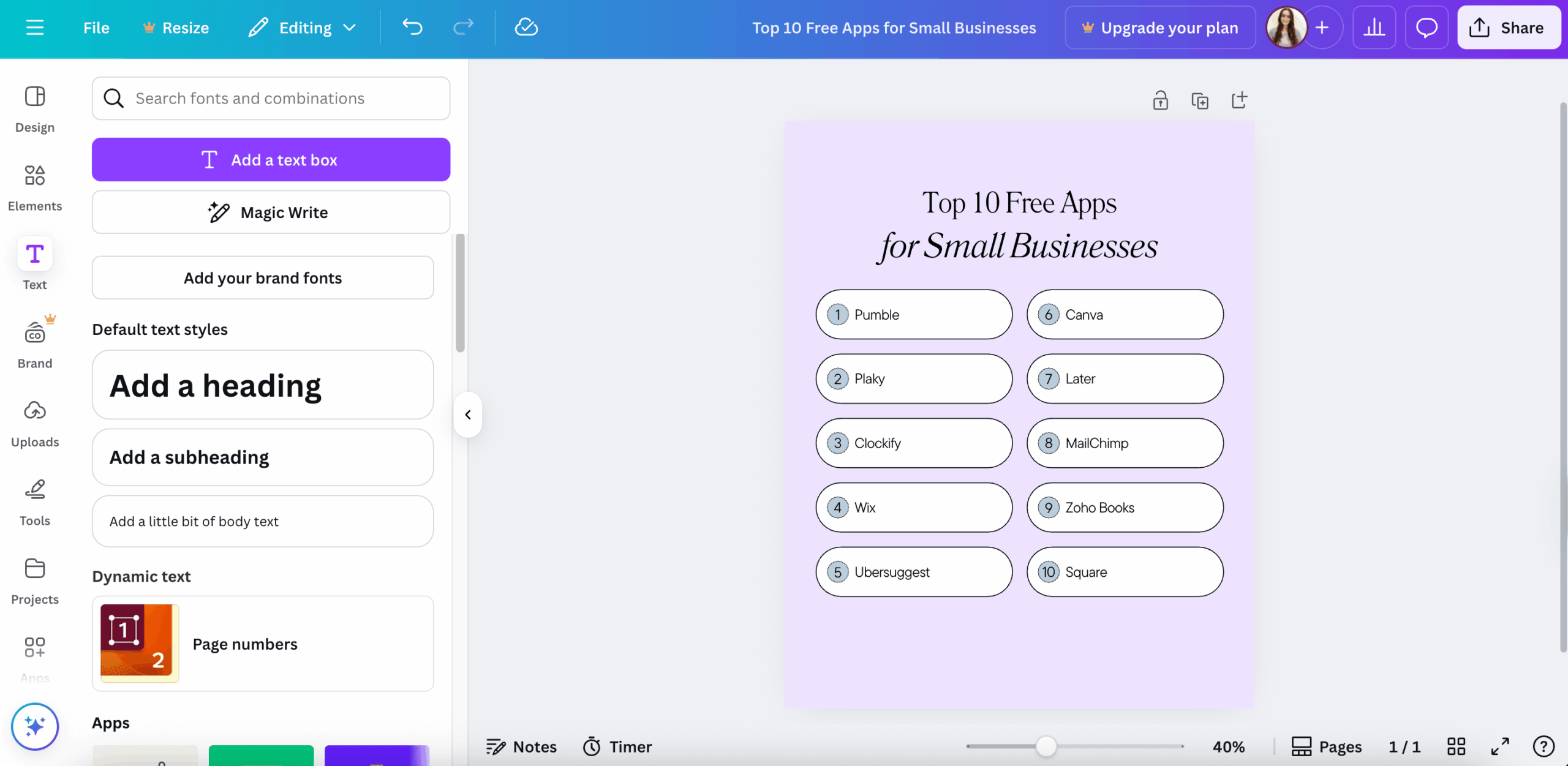This screenshot has height=766, width=1568.
Task: Open the Projects sidebar tab
Action: [35, 581]
